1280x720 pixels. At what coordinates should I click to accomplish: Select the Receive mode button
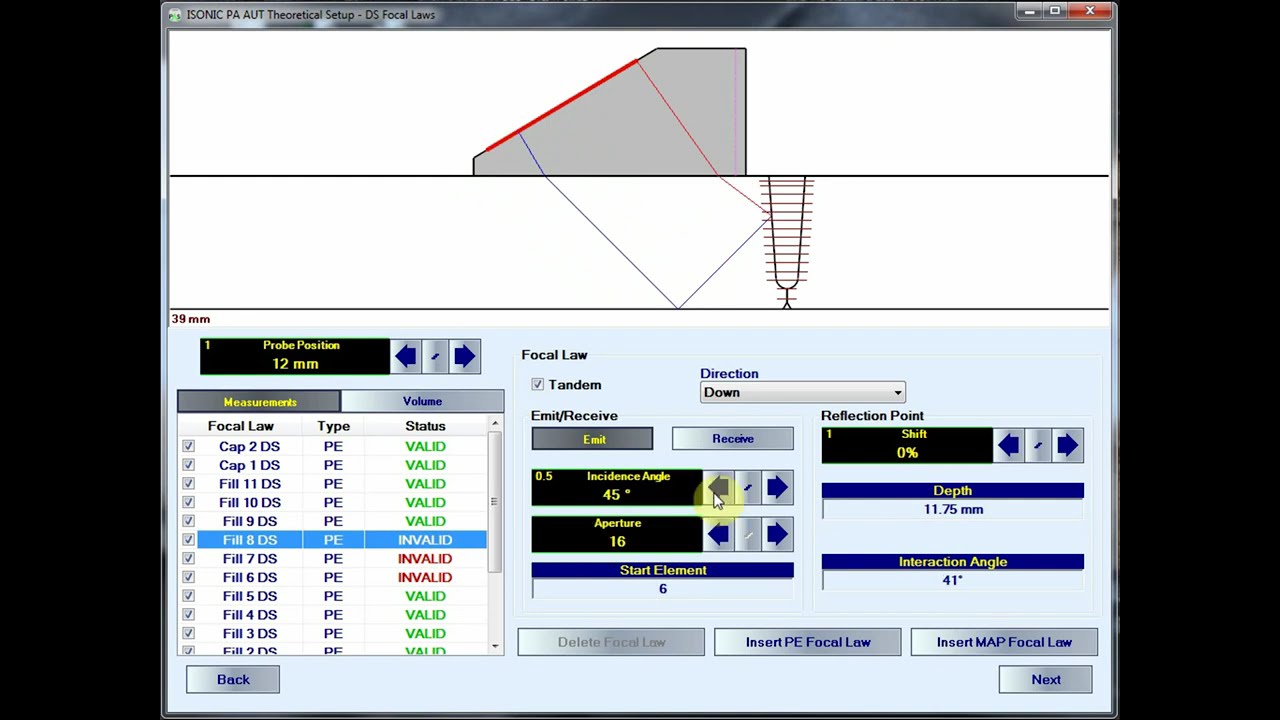[733, 439]
